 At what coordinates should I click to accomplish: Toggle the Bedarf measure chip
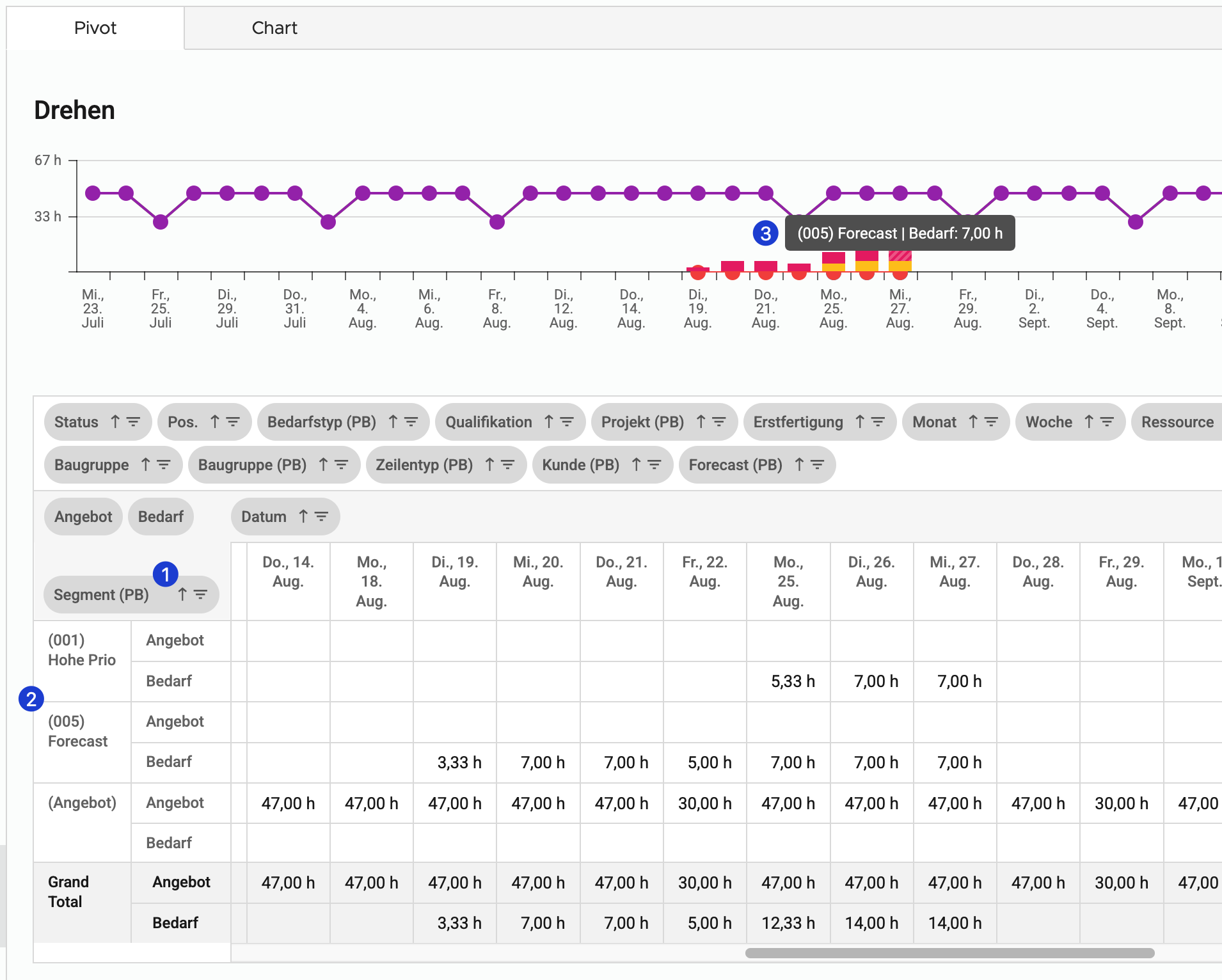coord(161,516)
